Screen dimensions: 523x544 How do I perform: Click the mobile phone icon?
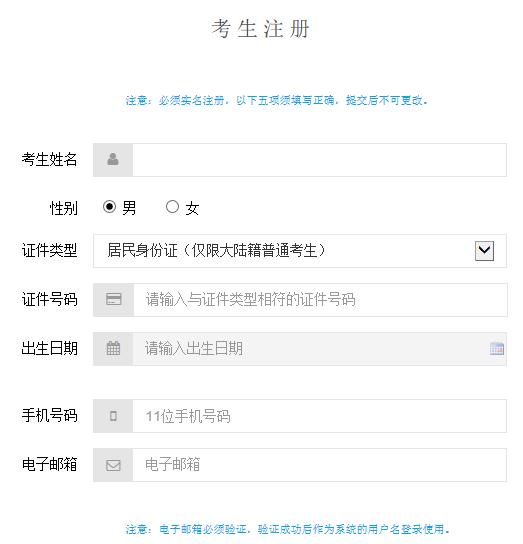click(113, 416)
